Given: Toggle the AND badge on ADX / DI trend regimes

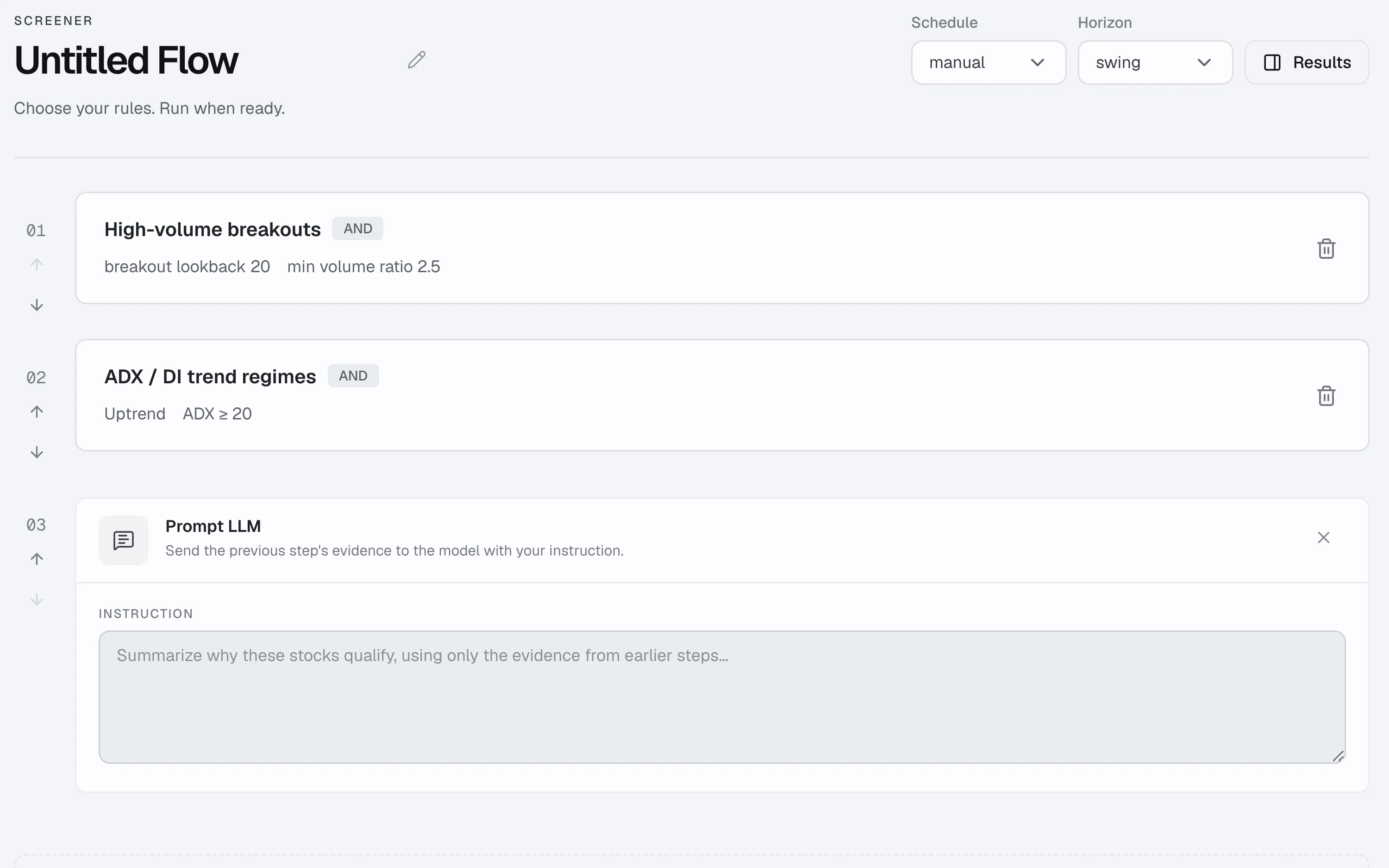Looking at the screenshot, I should point(353,376).
